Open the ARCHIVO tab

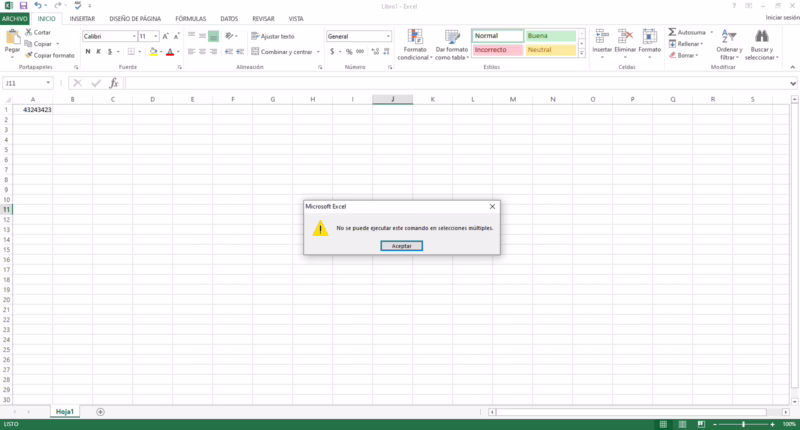tap(14, 18)
